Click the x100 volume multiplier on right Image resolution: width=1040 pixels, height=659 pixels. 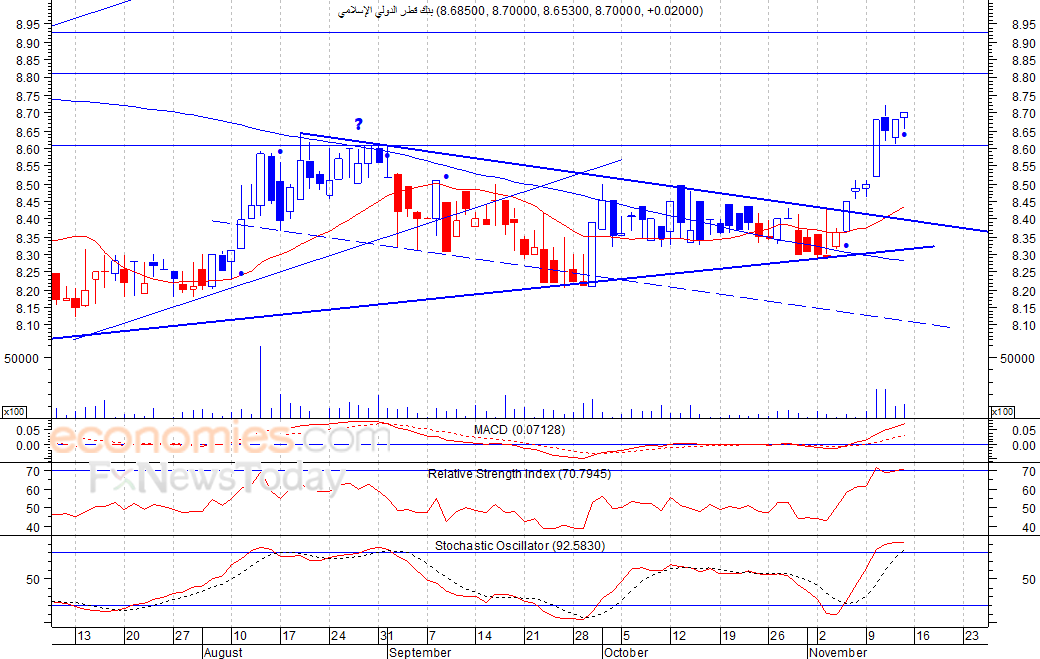tap(1002, 412)
